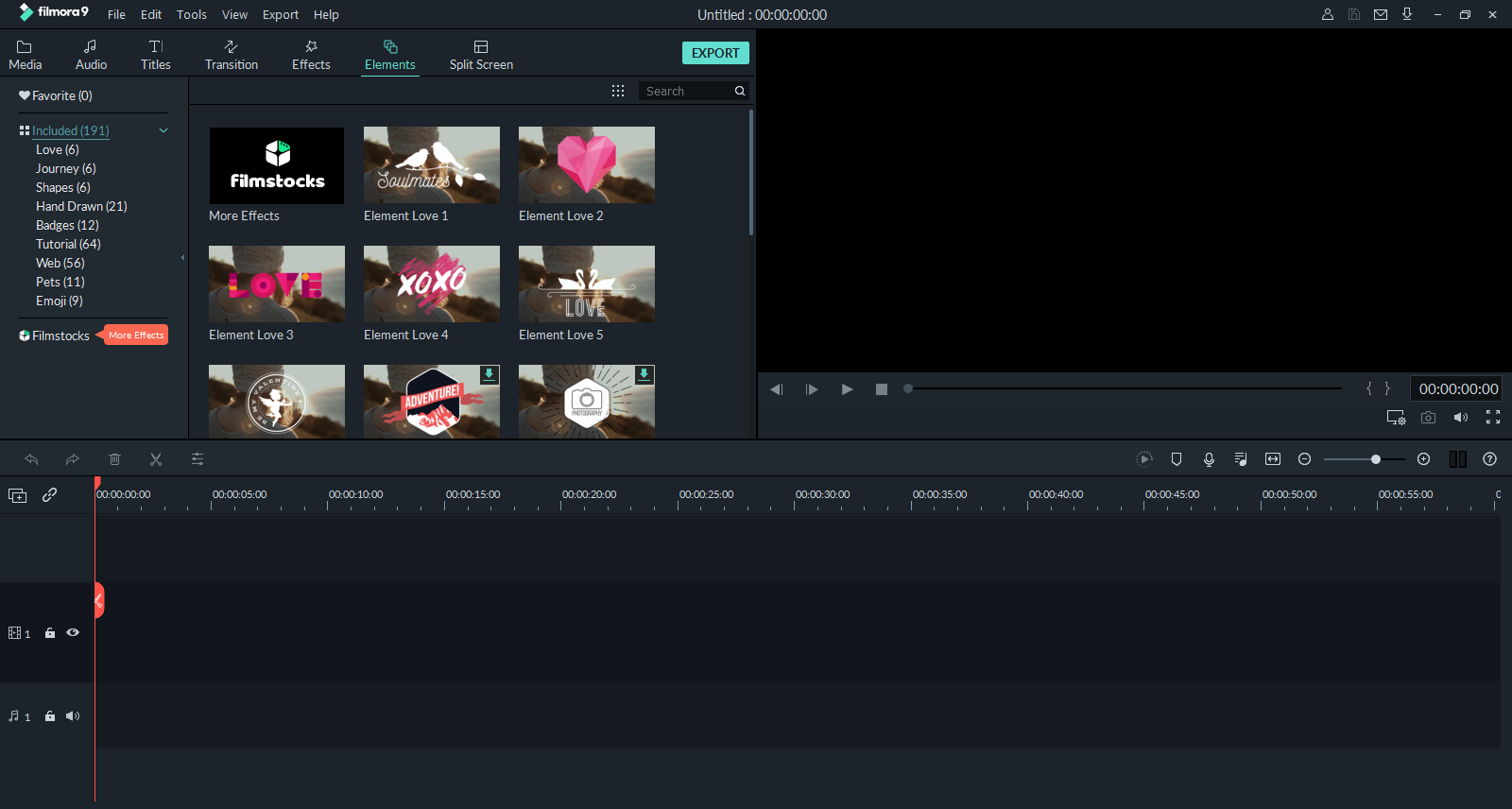Click the undo arrow in timeline toolbar
Viewport: 1512px width, 809px height.
click(x=31, y=459)
